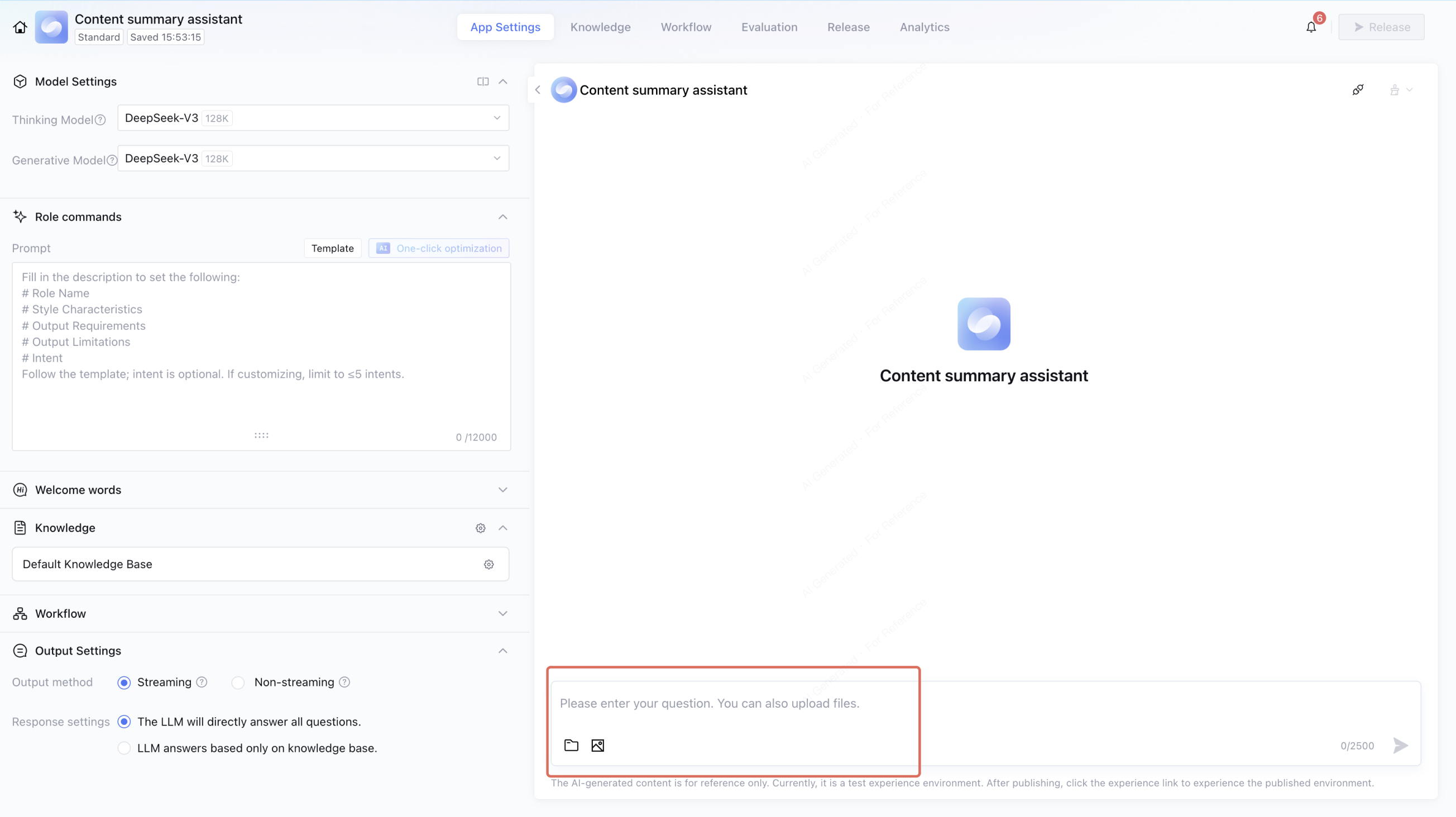Click the debug link icon in chat header
1456x817 pixels.
click(x=1358, y=90)
